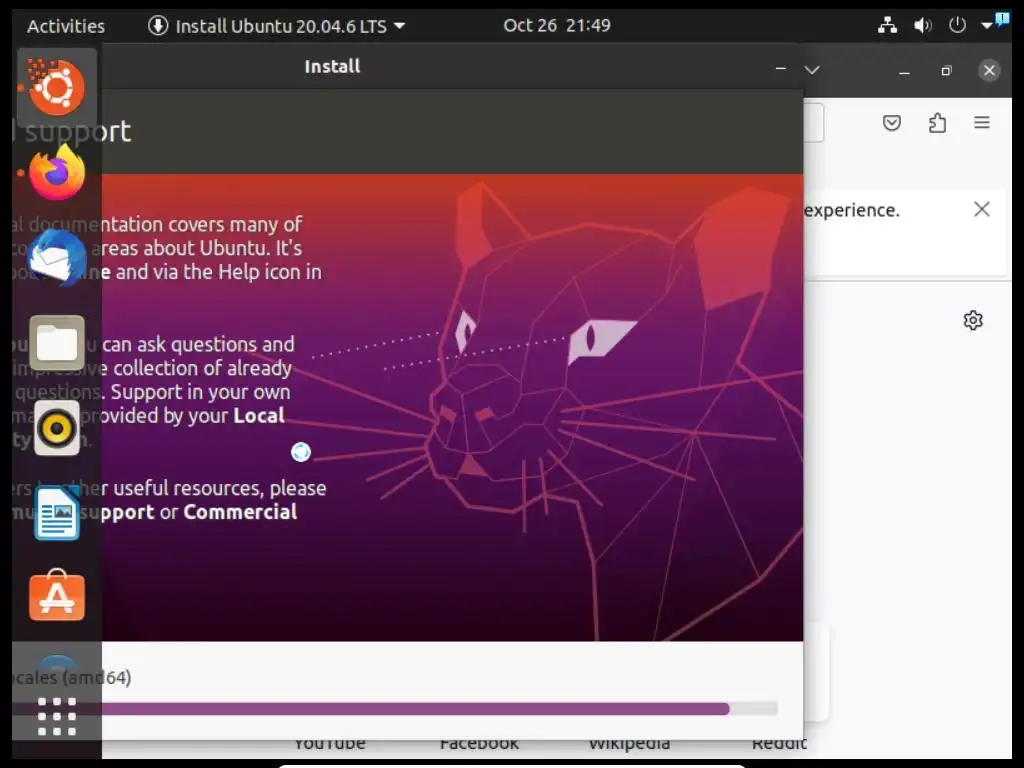Open the clock Oct 26 21:49
1024x768 pixels.
[556, 25]
